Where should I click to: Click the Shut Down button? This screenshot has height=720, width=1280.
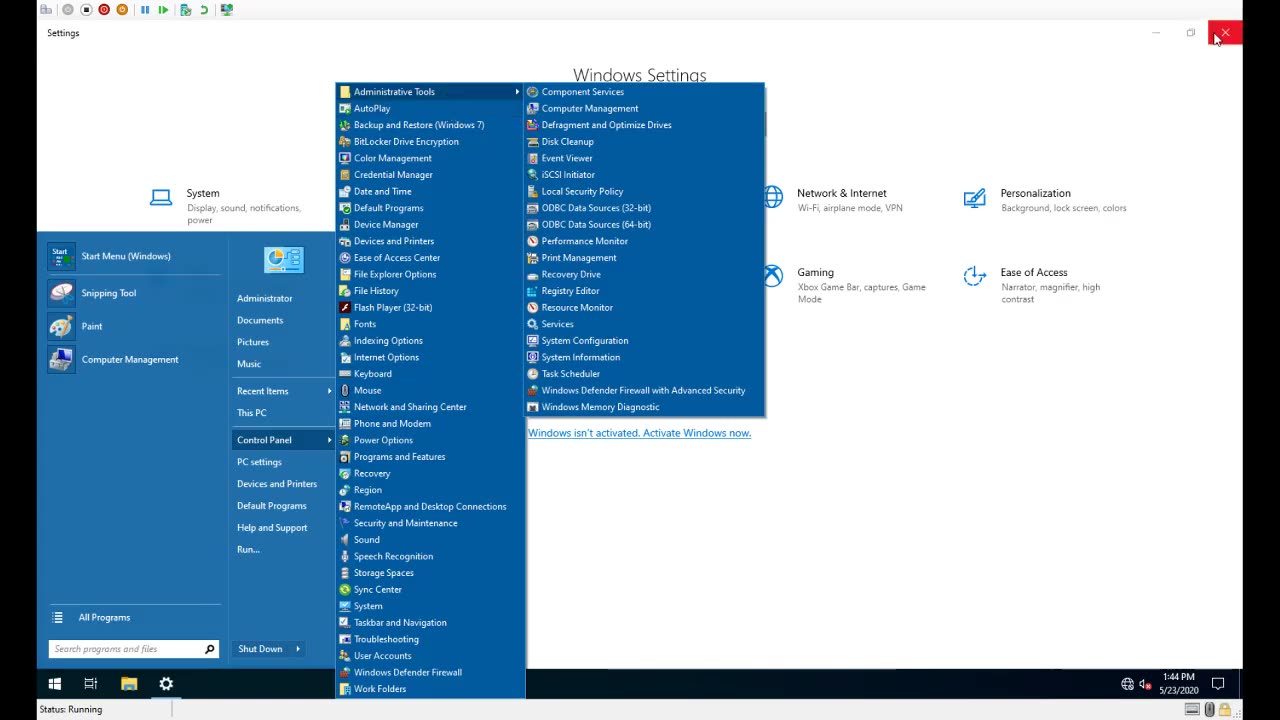tap(260, 649)
